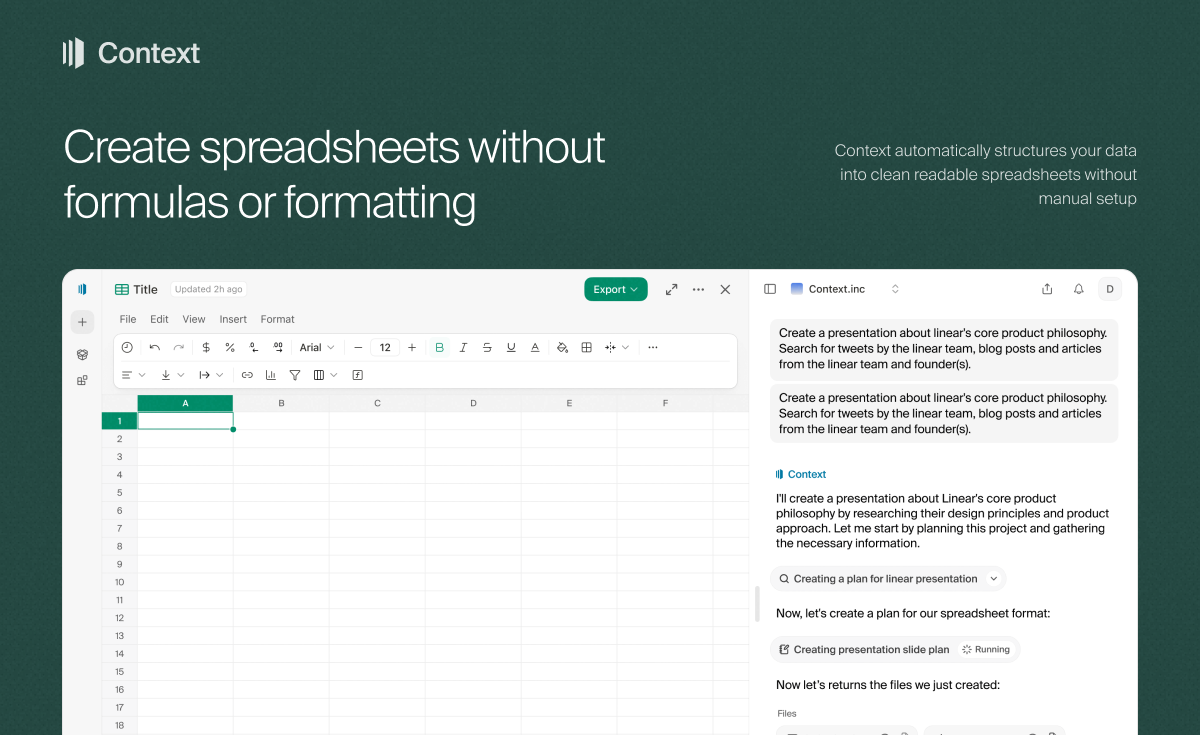Select column header D
The image size is (1200, 735).
[x=473, y=403]
